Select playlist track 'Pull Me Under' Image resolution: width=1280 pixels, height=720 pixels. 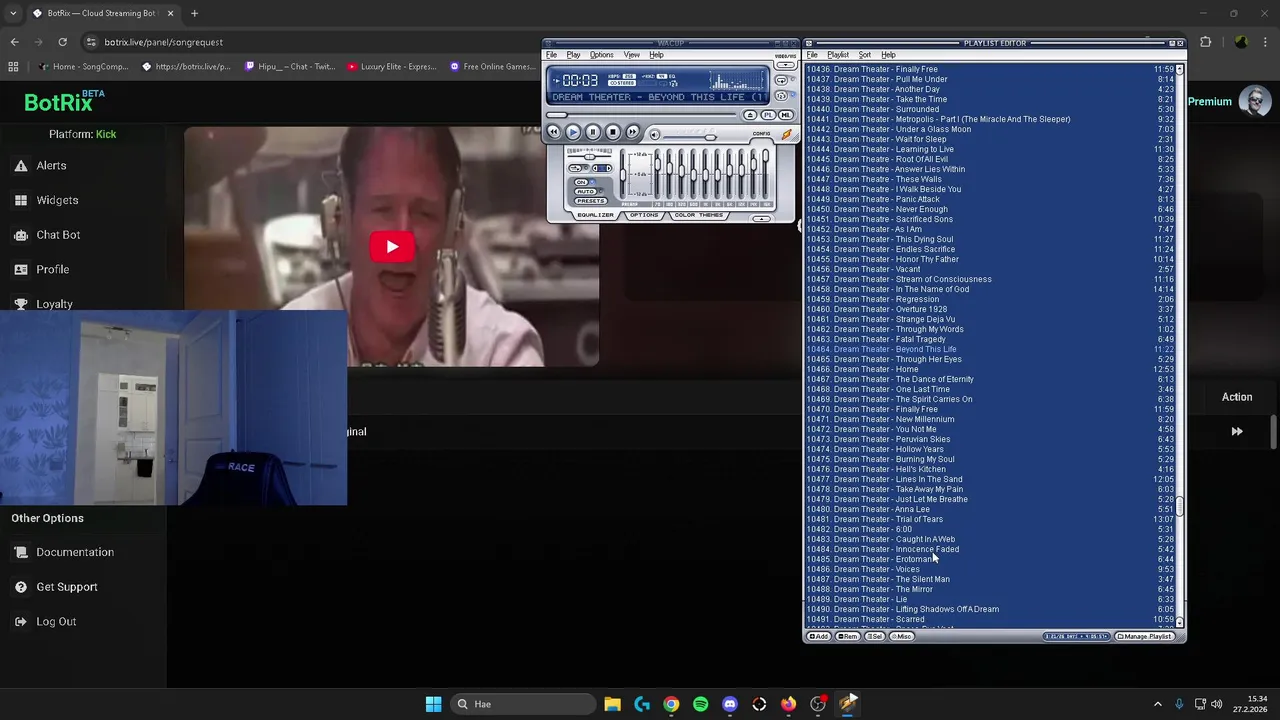pyautogui.click(x=990, y=79)
